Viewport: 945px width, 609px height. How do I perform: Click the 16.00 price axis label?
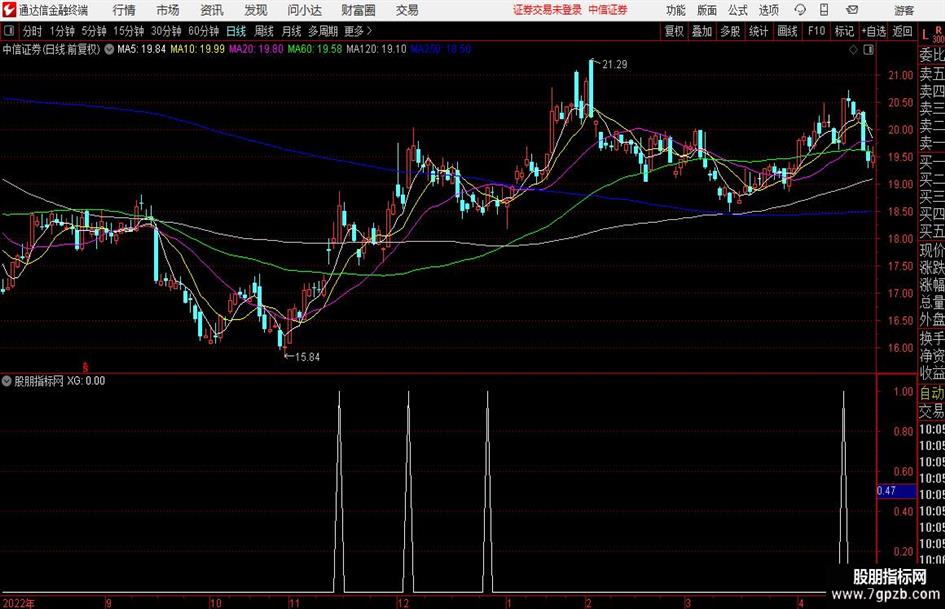click(900, 348)
